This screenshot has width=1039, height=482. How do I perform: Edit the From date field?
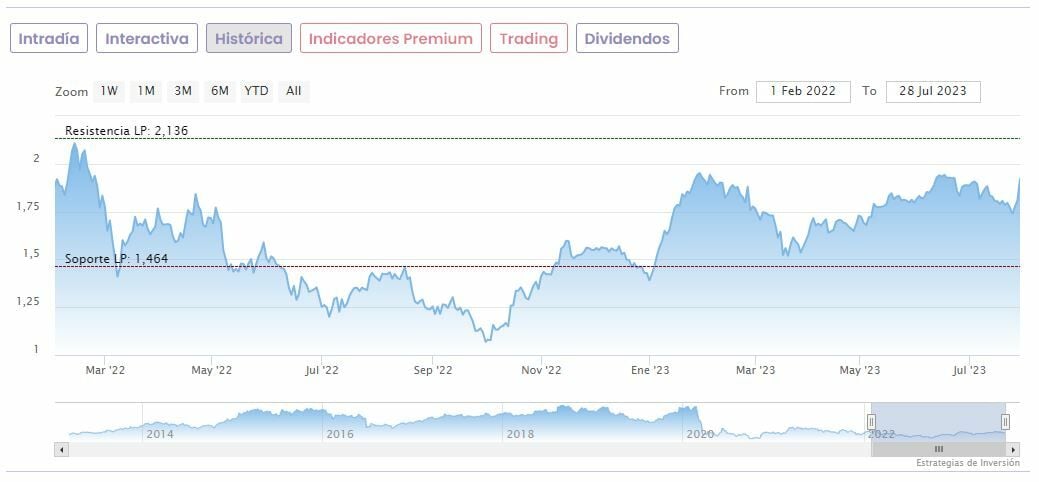click(803, 91)
